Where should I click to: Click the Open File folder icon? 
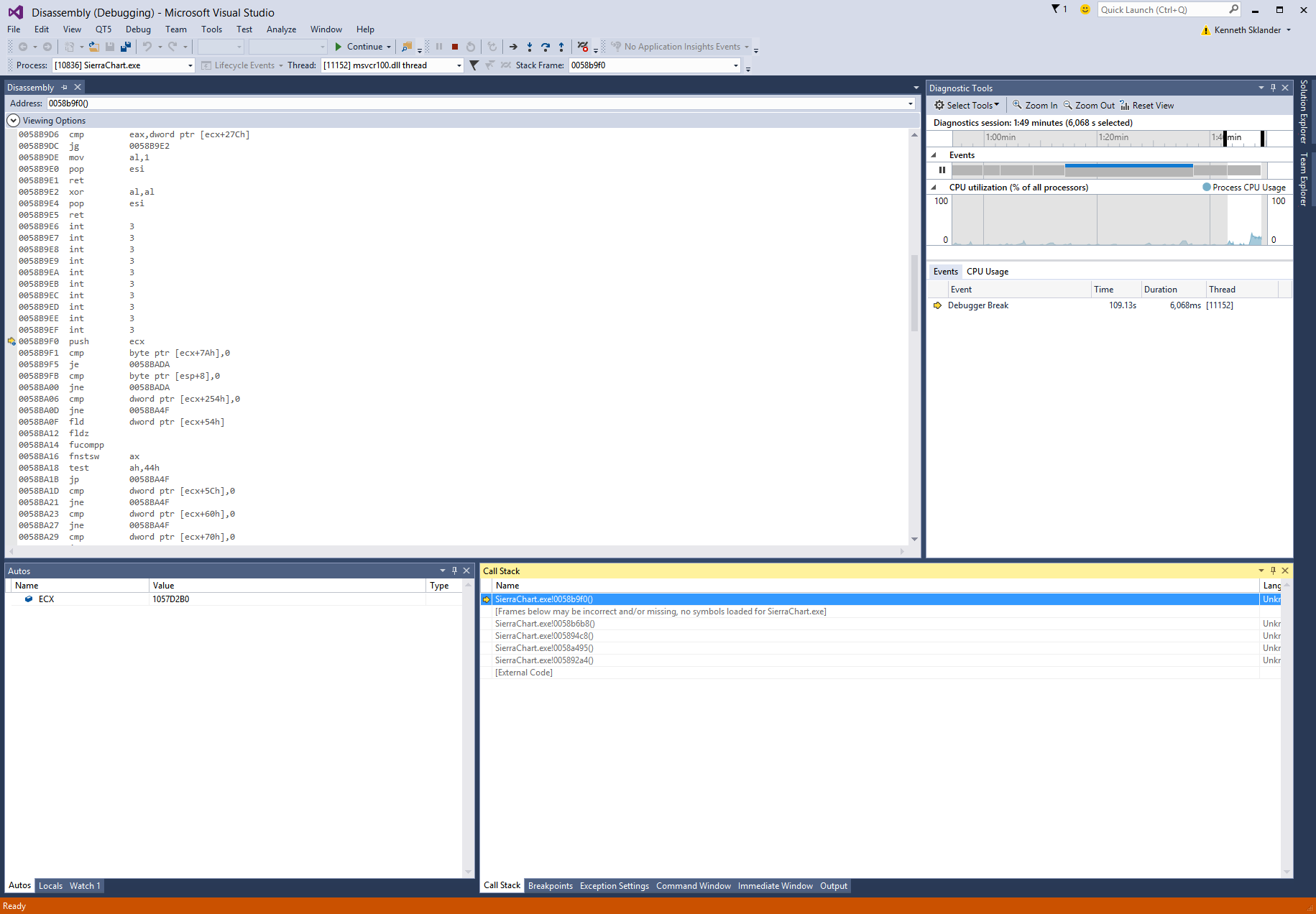click(x=94, y=47)
